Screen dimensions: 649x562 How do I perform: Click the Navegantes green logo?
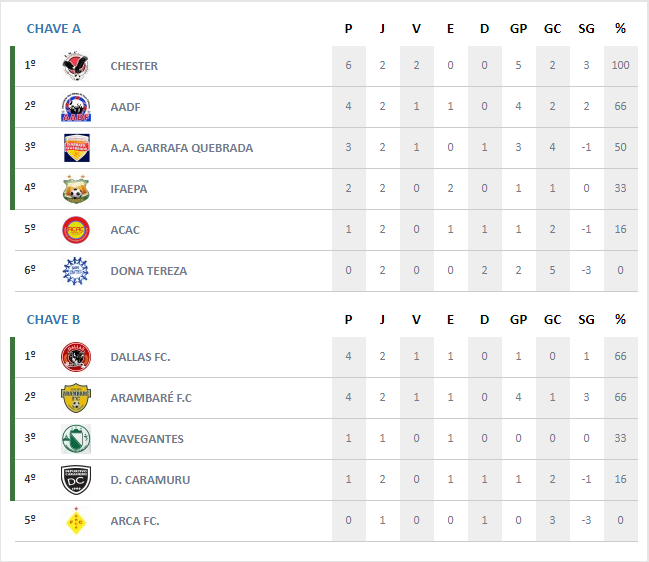76,439
